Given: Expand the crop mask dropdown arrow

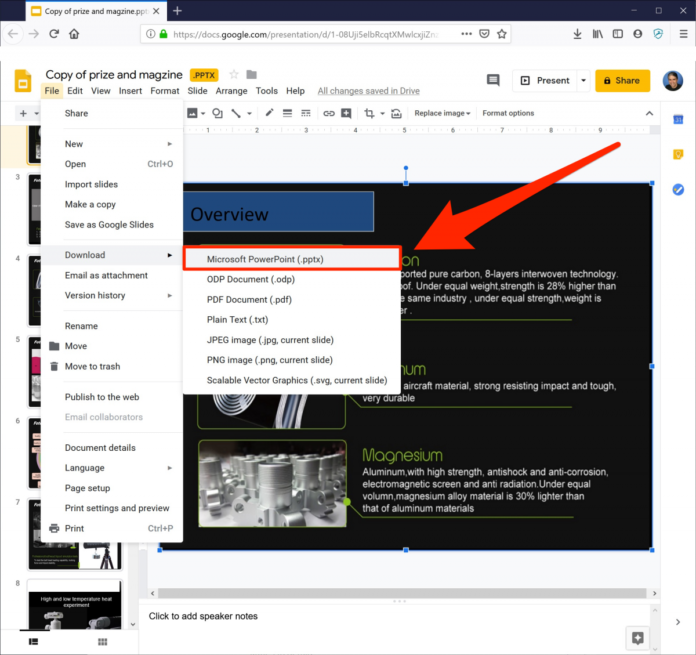Looking at the screenshot, I should [x=382, y=114].
